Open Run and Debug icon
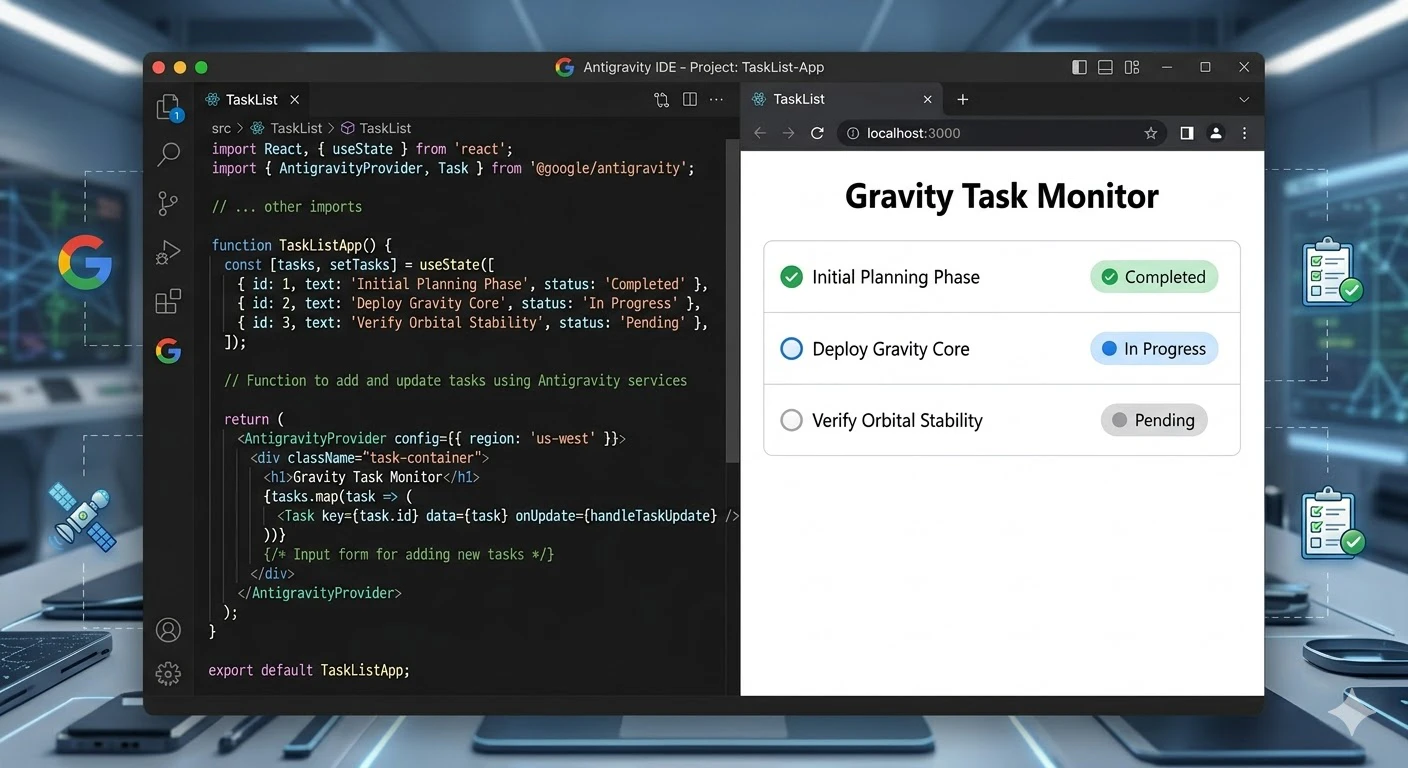The width and height of the screenshot is (1408, 768). point(168,253)
